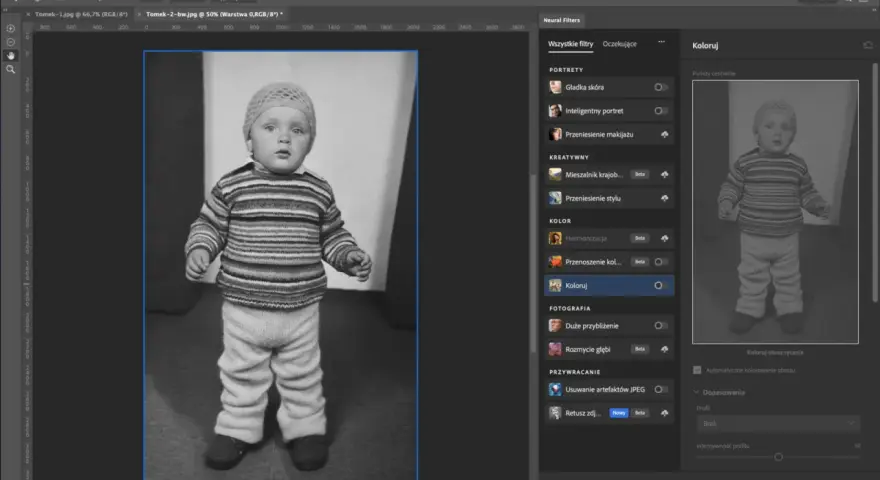Select the Hand tool in left toolbar
The width and height of the screenshot is (880, 480).
11,56
